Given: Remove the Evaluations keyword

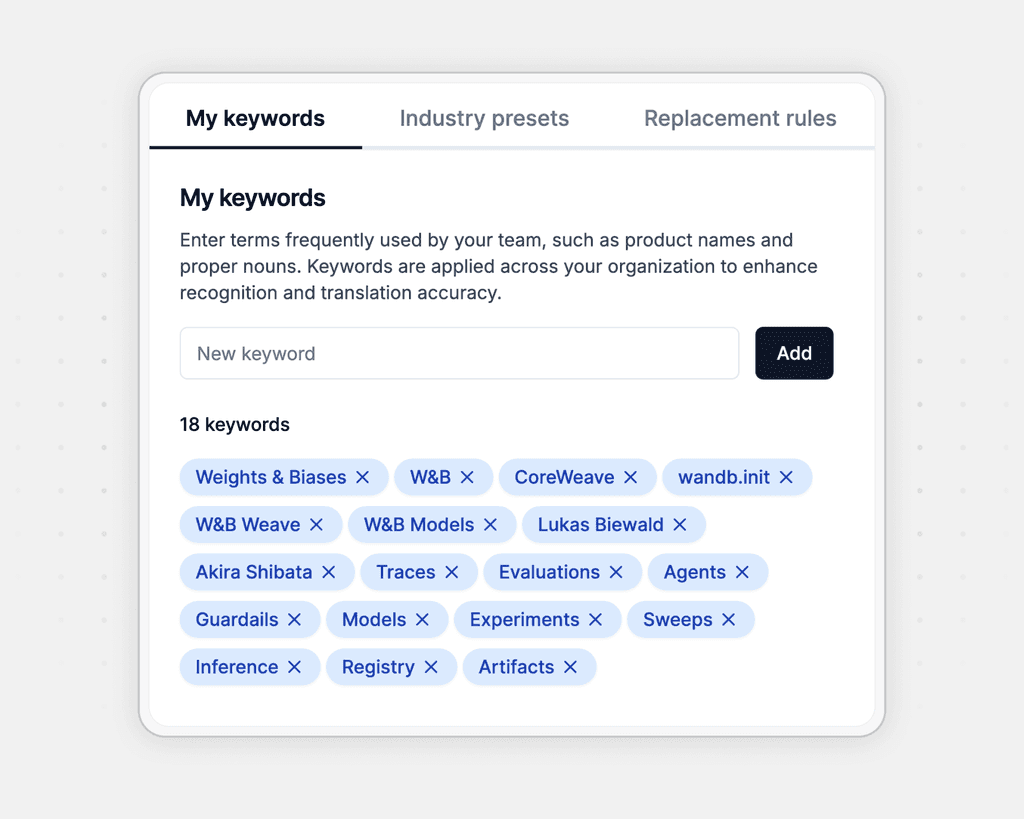Looking at the screenshot, I should coord(616,573).
